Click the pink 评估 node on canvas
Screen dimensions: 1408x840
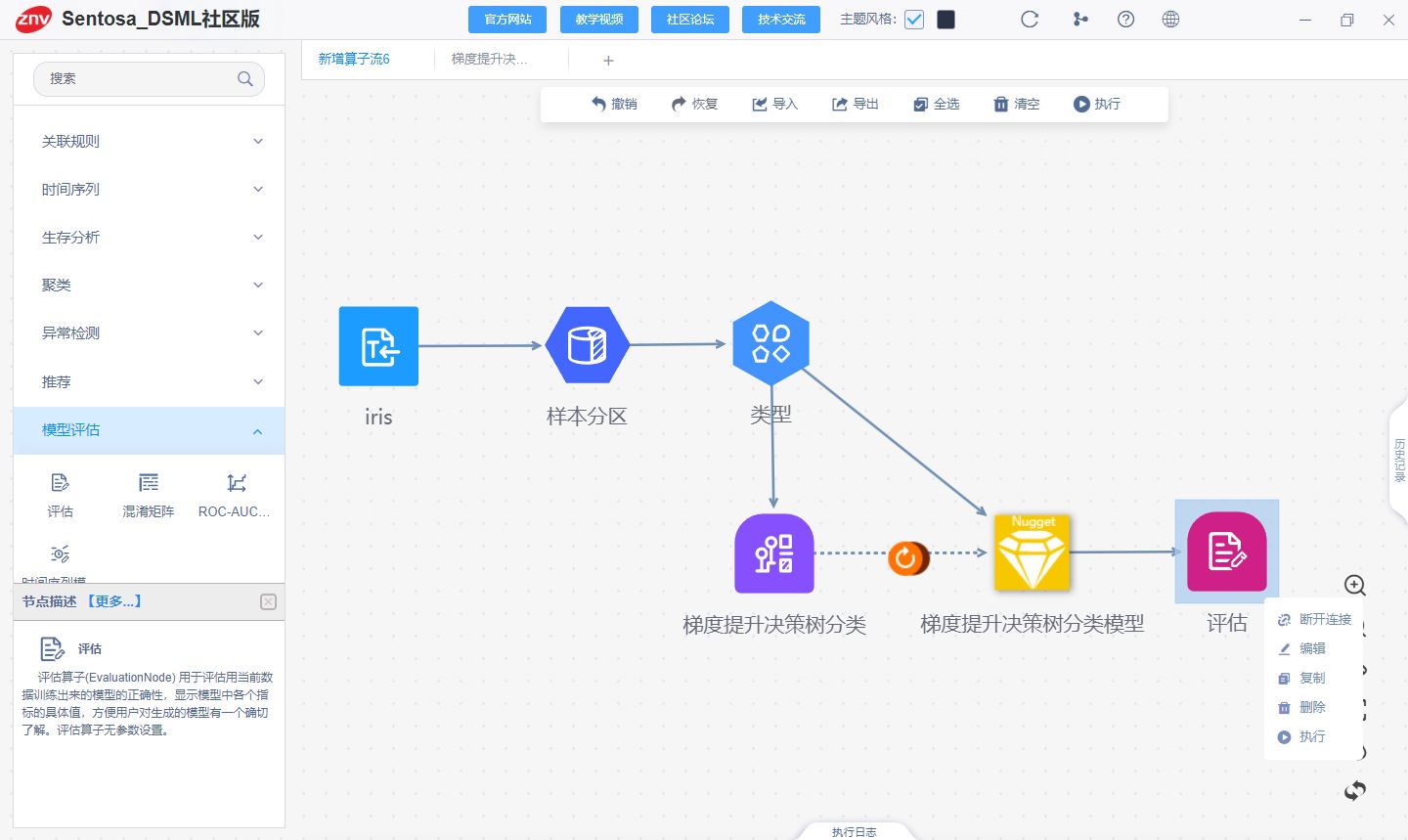tap(1226, 552)
